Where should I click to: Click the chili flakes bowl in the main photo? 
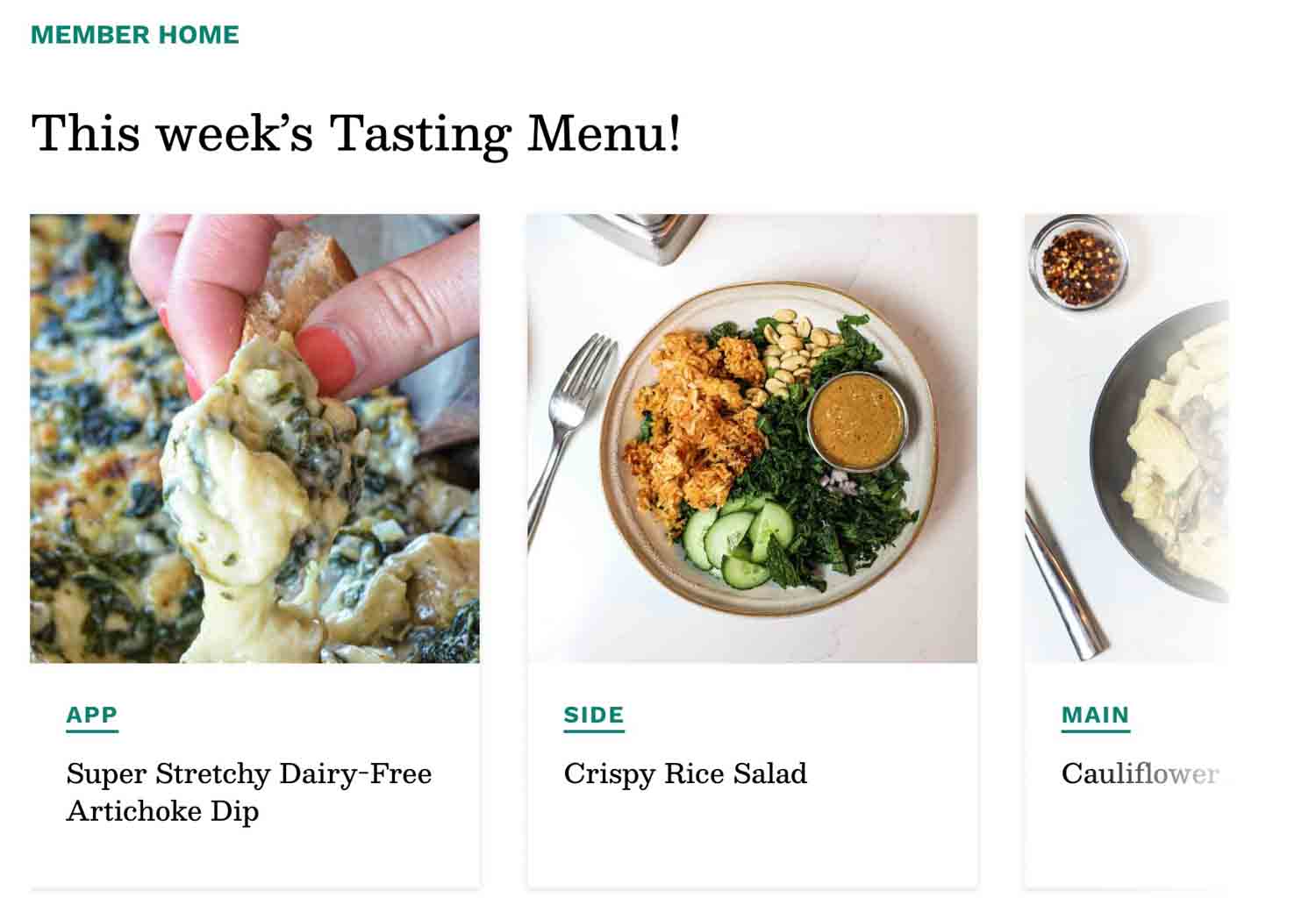click(x=1078, y=261)
